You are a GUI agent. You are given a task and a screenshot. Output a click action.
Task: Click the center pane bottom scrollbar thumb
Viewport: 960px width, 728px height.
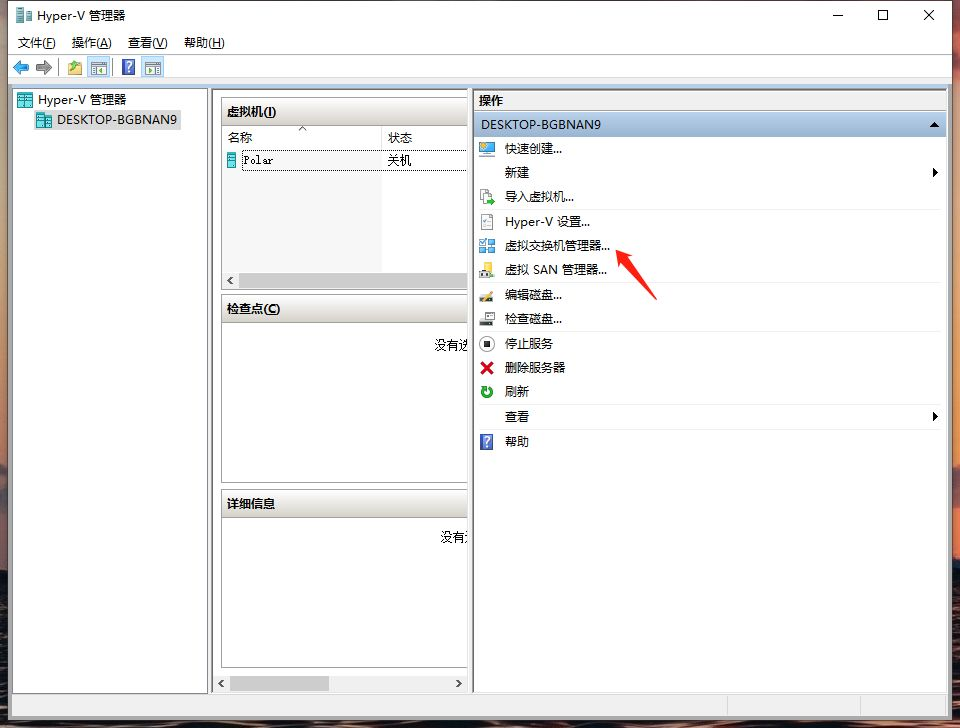coord(279,683)
